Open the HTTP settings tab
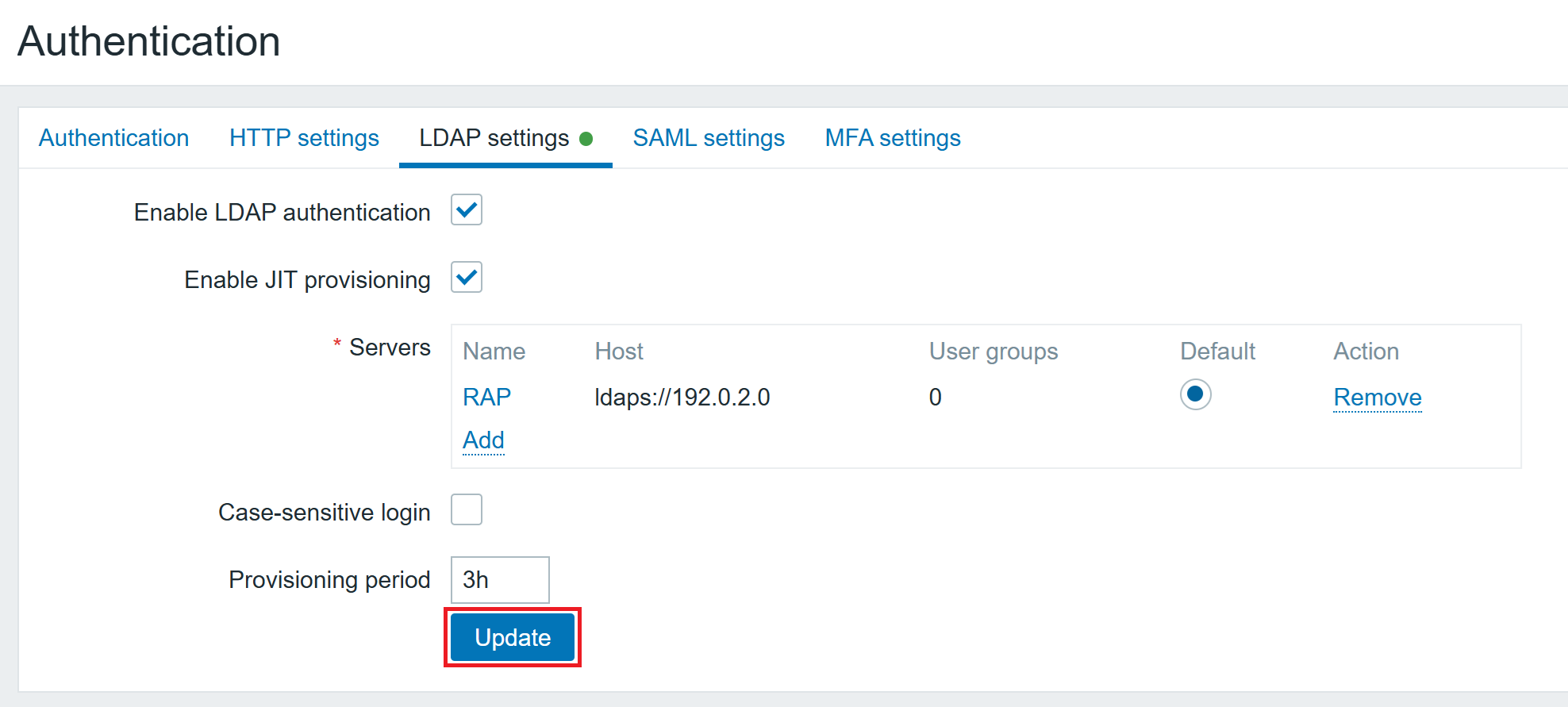Viewport: 1568px width, 707px height. [x=304, y=138]
